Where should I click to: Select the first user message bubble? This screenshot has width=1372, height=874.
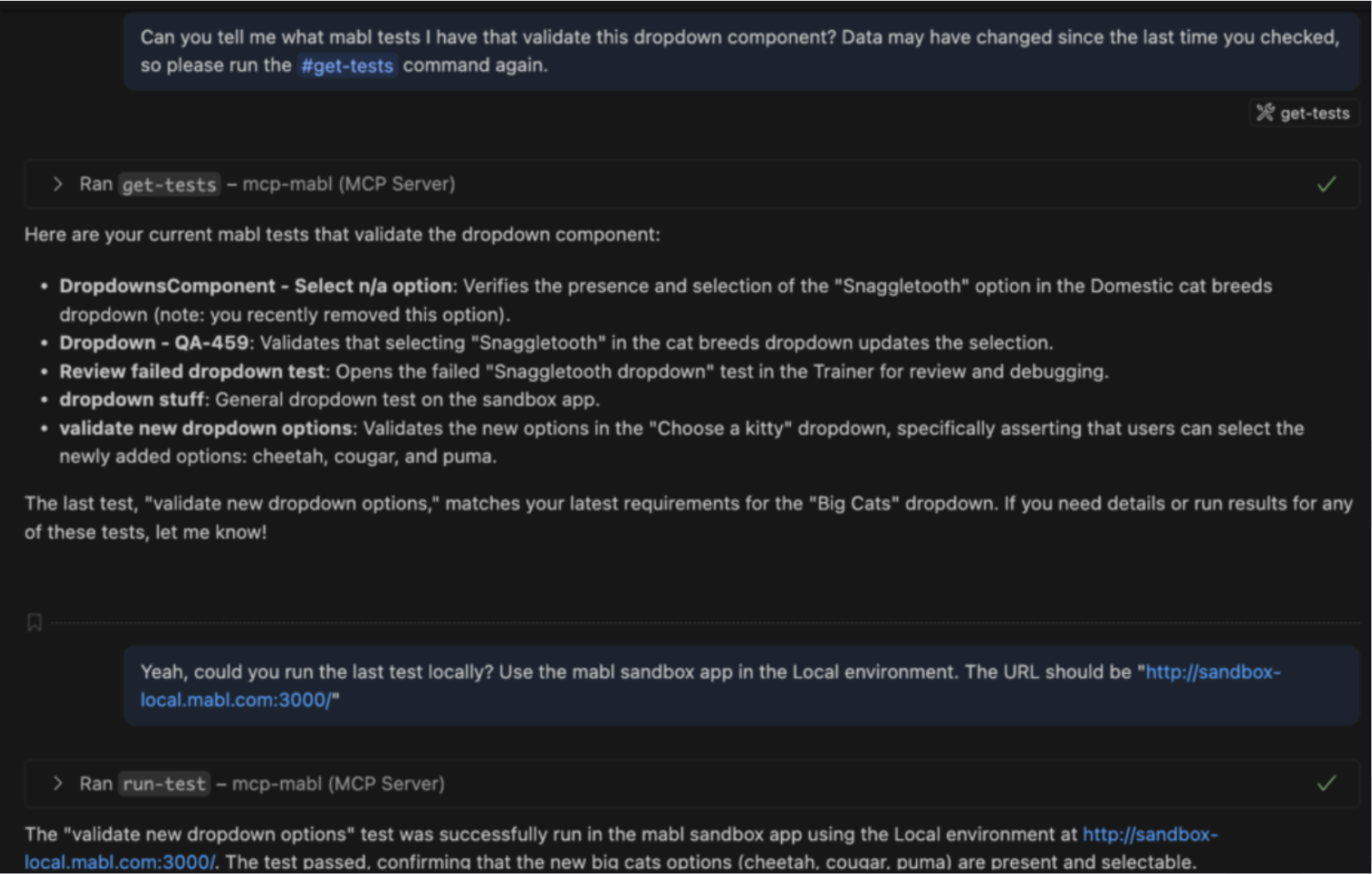click(742, 50)
